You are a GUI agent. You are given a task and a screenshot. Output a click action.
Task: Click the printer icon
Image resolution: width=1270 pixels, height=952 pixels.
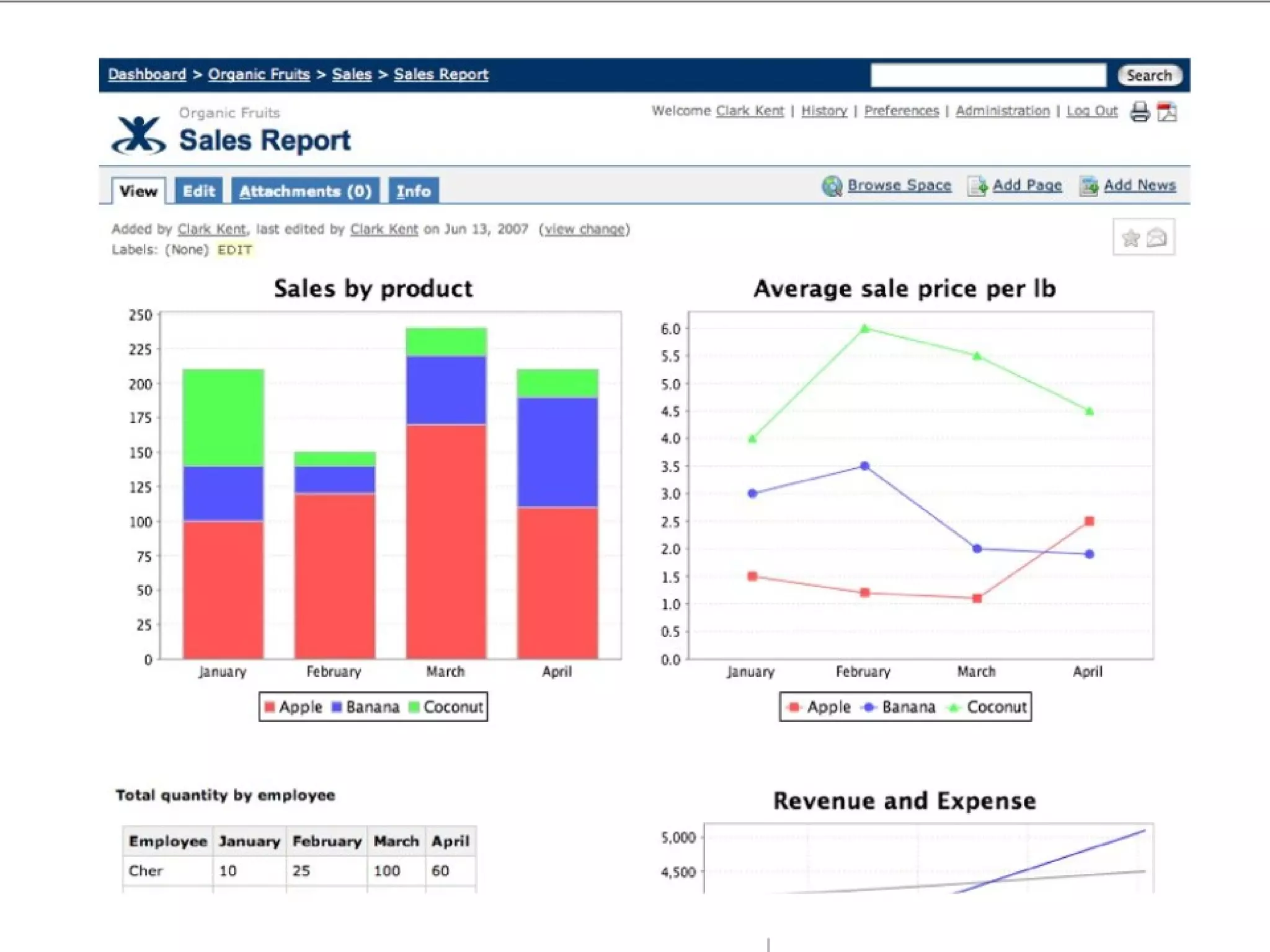[1139, 112]
